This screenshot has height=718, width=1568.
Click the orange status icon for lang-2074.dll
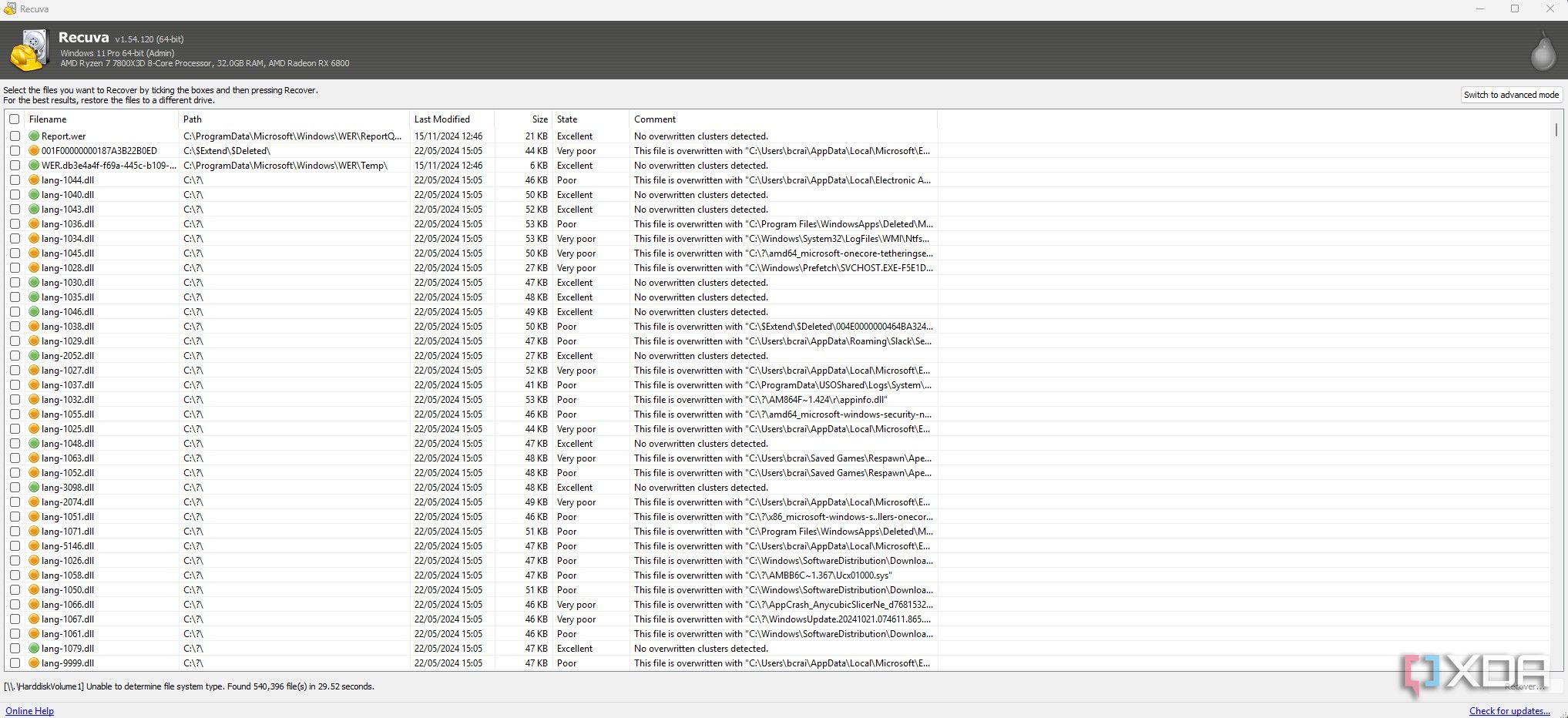pos(34,502)
